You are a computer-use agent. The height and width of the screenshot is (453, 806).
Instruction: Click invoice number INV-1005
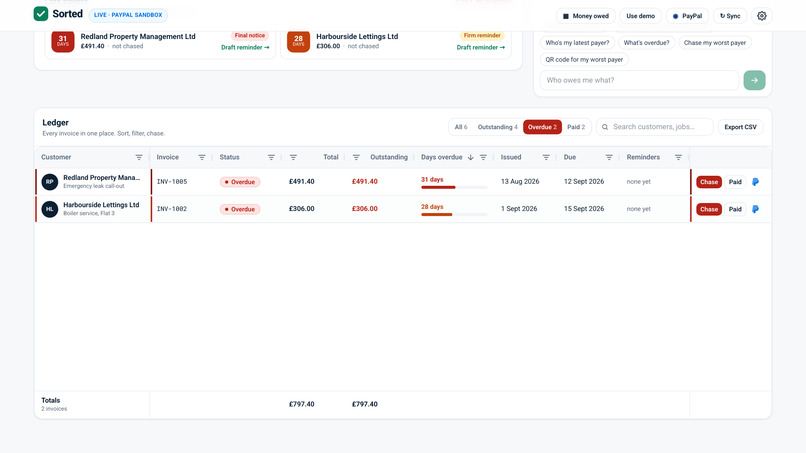172,182
